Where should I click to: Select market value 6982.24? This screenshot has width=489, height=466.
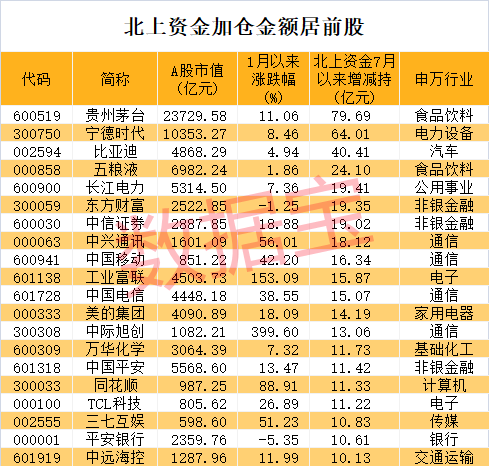[199, 170]
